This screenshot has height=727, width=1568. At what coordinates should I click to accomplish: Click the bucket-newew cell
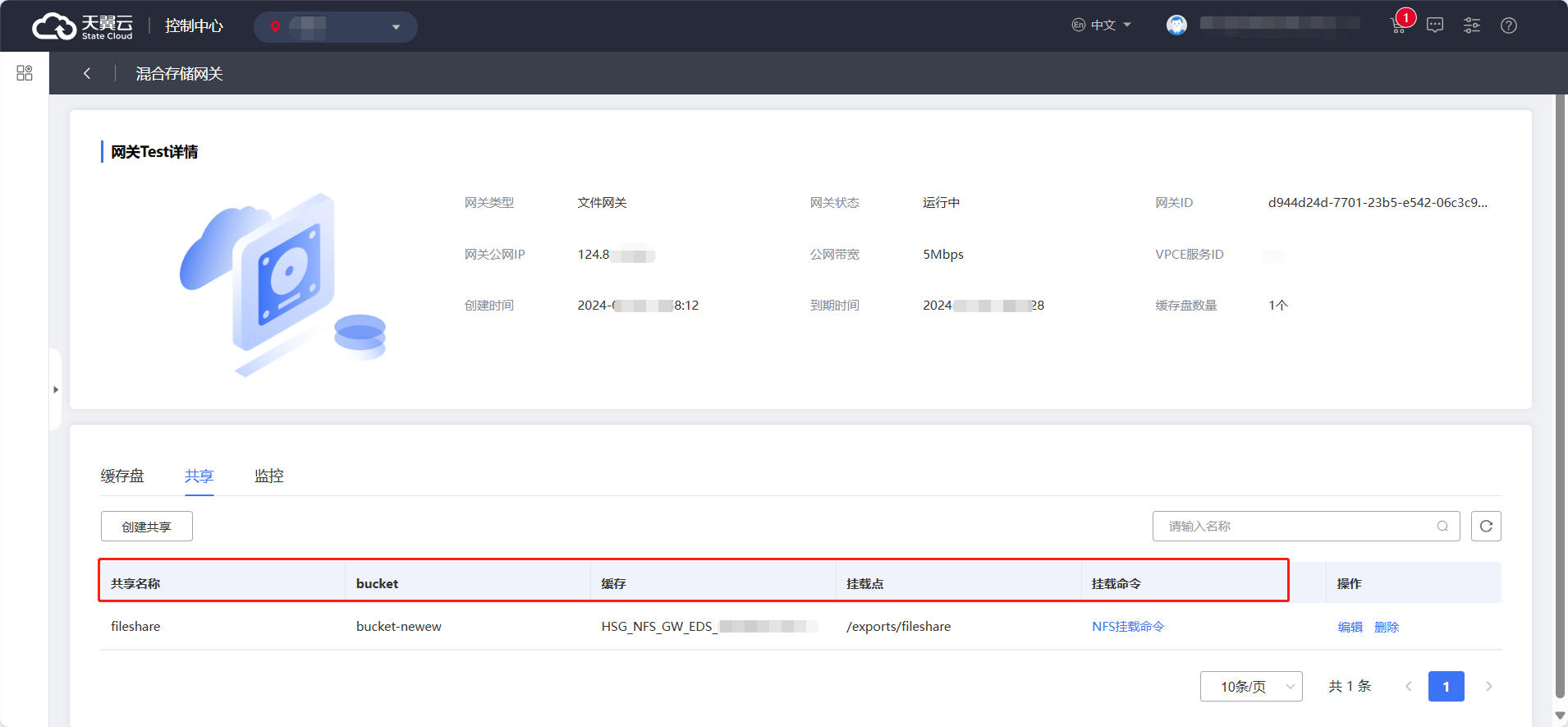pos(398,627)
